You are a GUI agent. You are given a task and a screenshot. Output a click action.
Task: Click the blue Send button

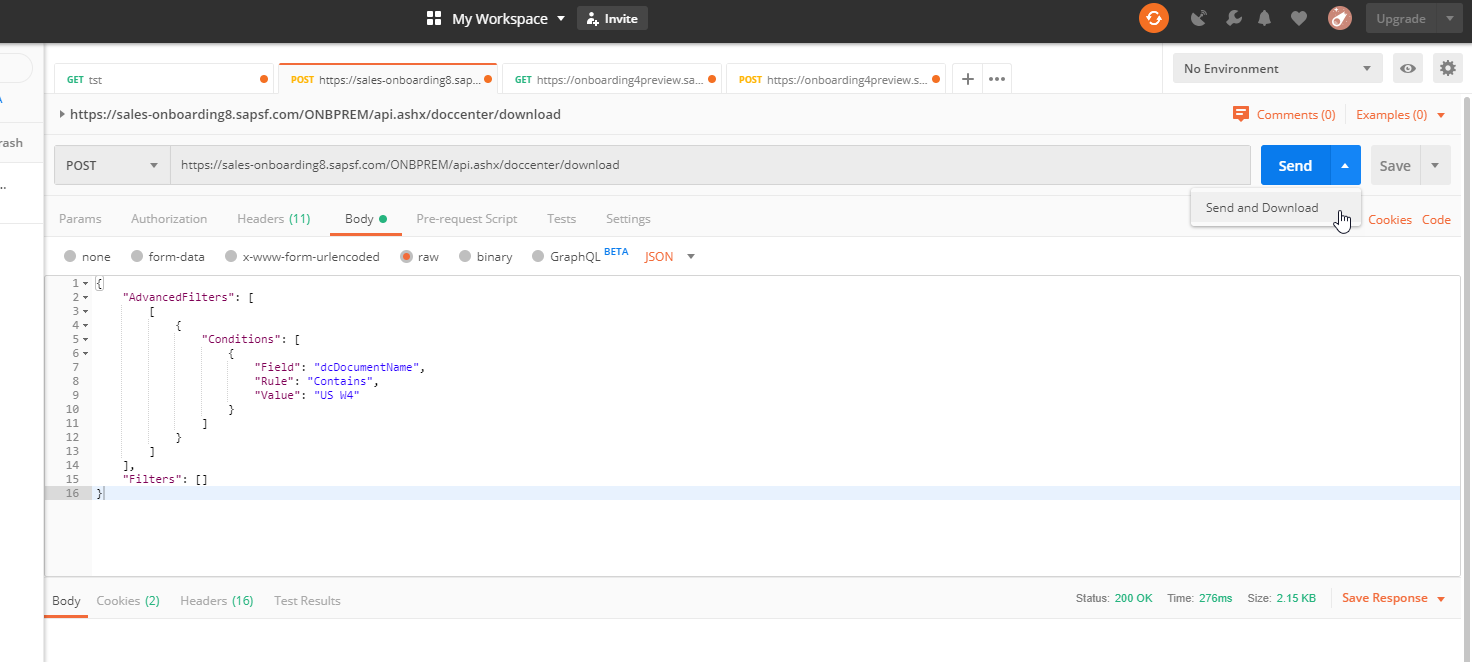pyautogui.click(x=1295, y=166)
